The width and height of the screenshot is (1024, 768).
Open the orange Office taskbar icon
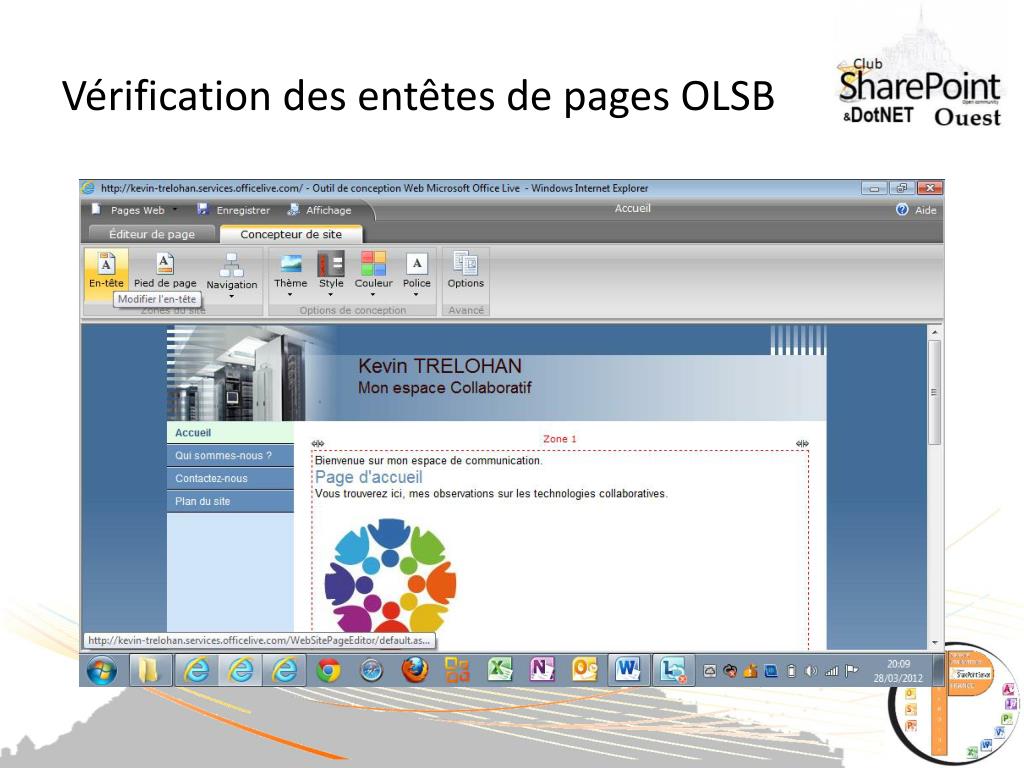457,670
